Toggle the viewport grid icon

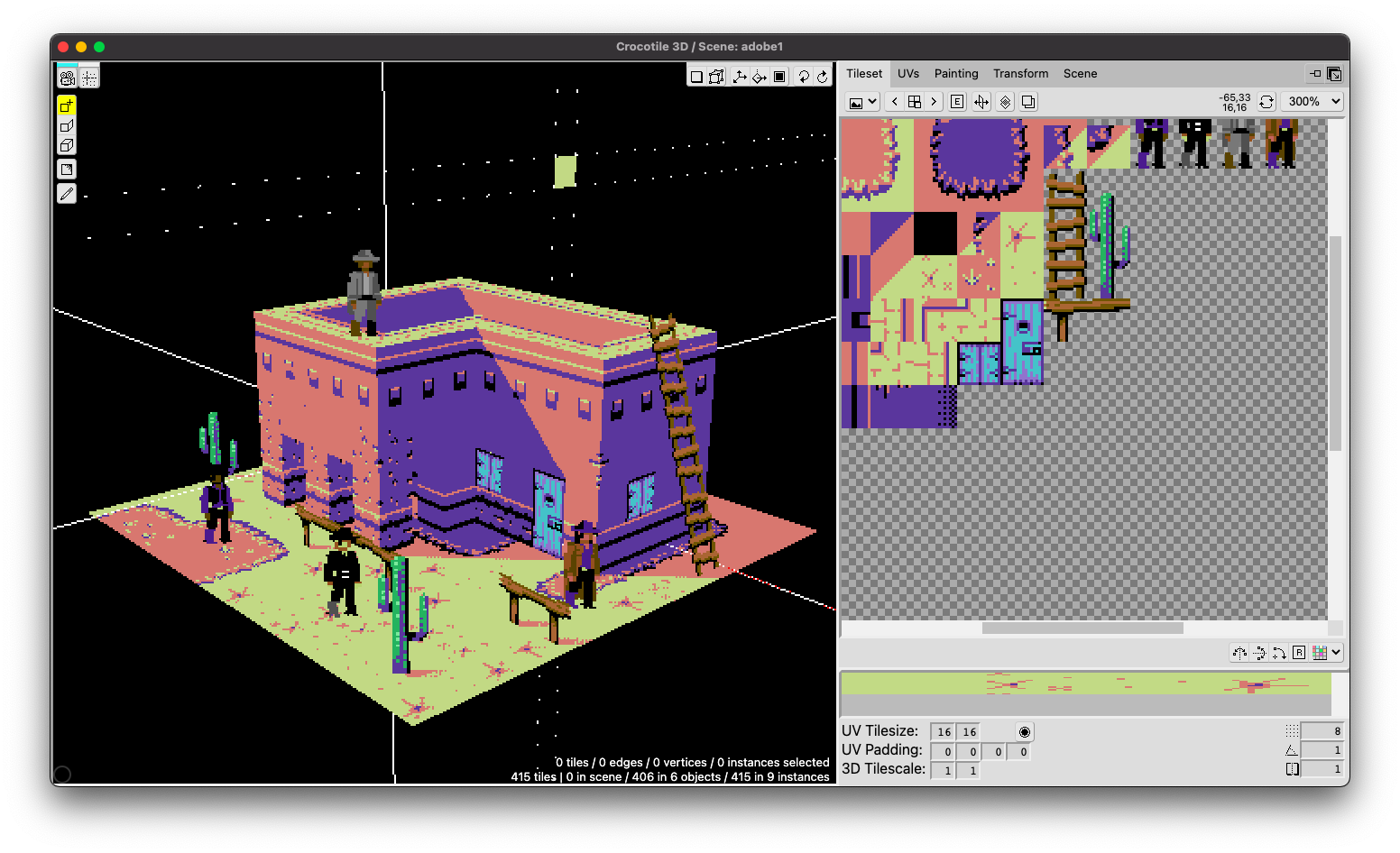tap(89, 78)
